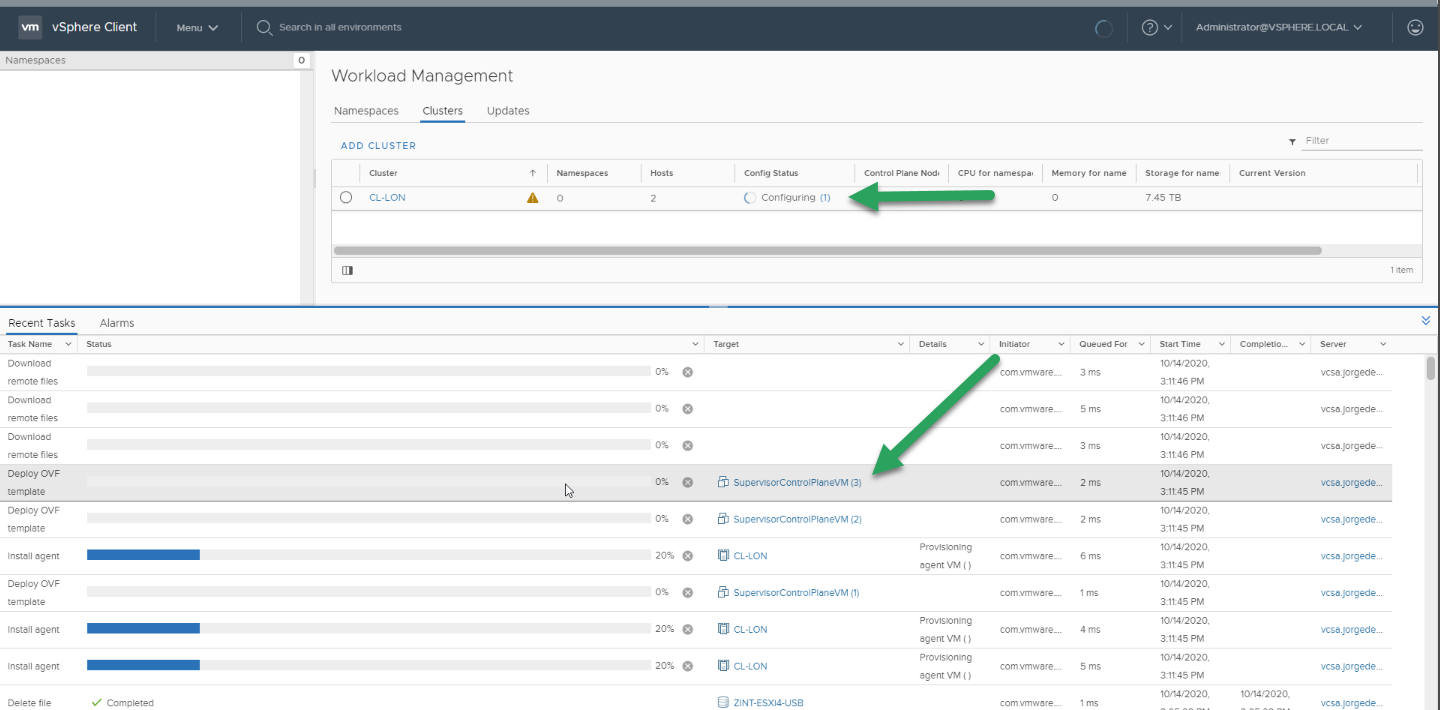Open the Menu dropdown
Screen dimensions: 1440x710
pos(197,28)
